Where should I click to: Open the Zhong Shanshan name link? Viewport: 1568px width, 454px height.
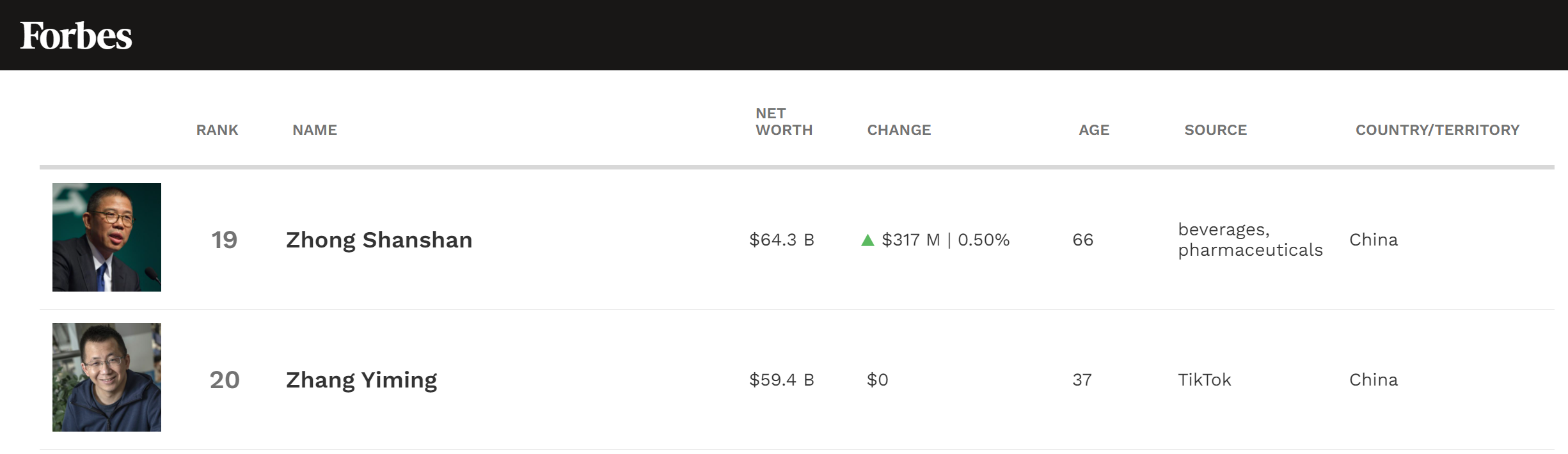coord(379,240)
